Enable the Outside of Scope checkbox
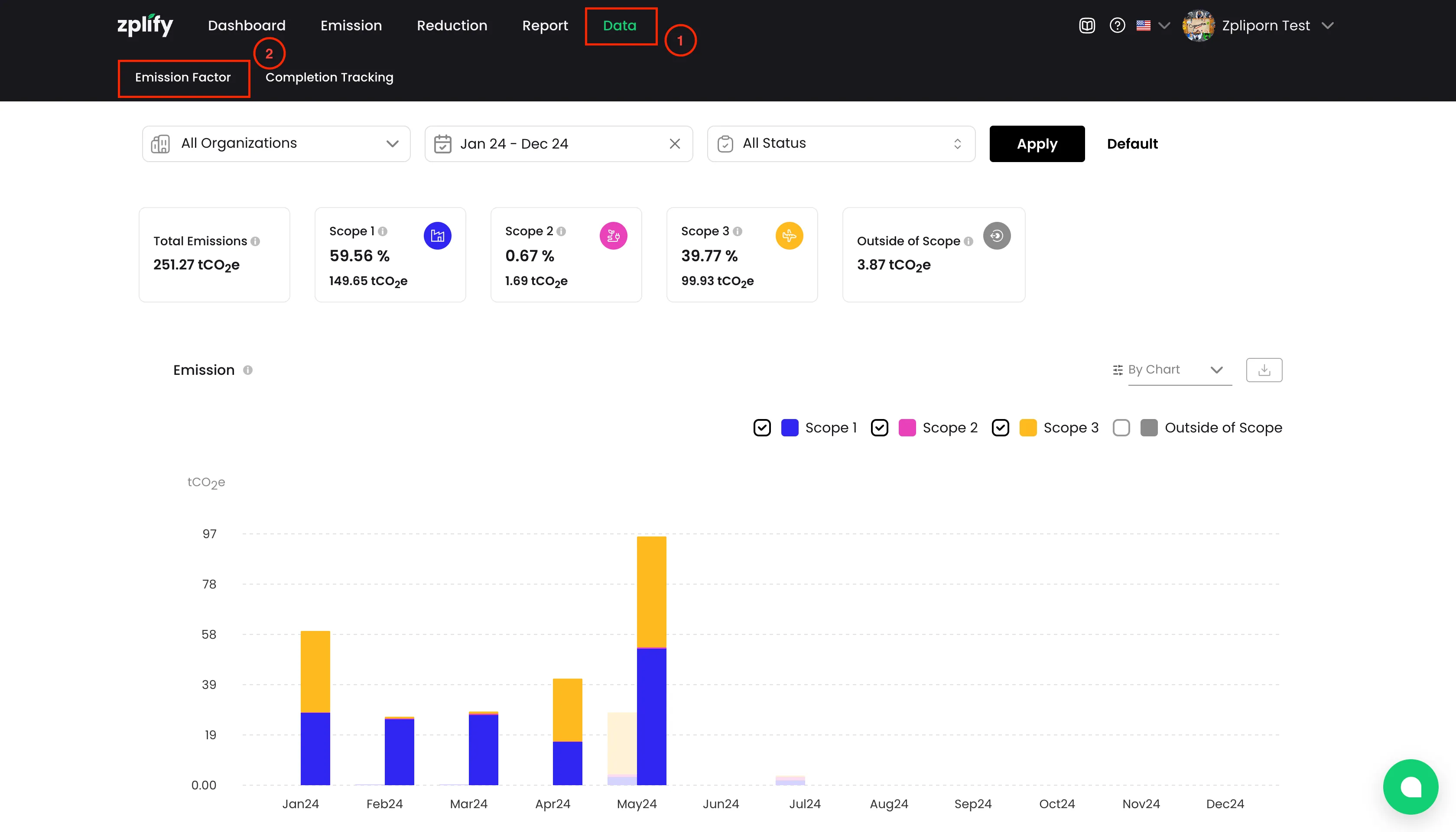1456x832 pixels. tap(1121, 427)
